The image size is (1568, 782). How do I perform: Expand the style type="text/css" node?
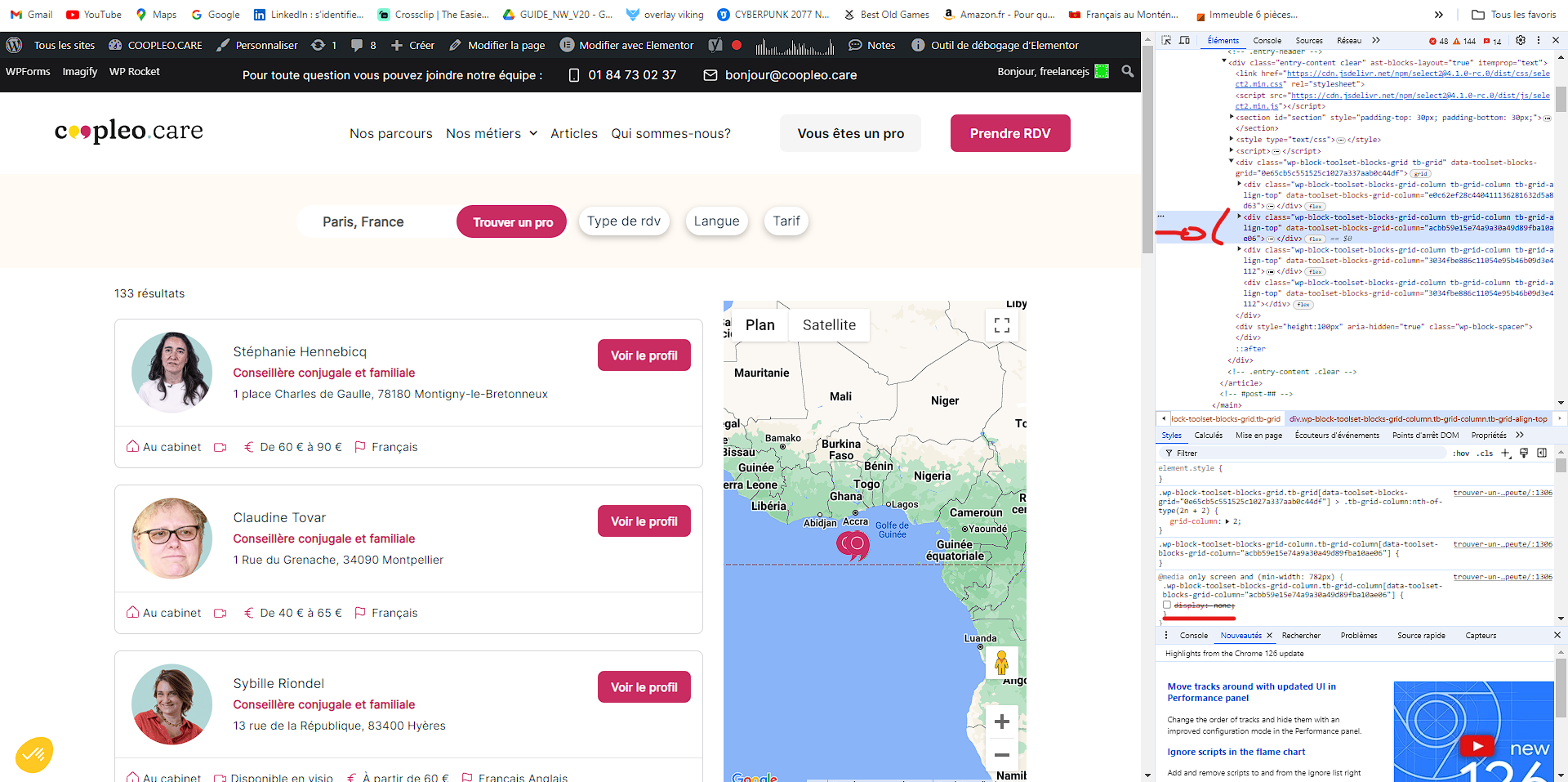[1232, 140]
